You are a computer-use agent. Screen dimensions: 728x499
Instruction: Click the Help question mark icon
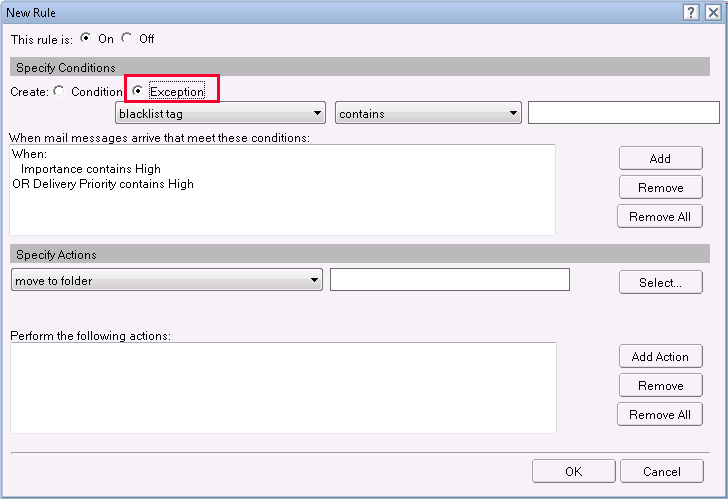(x=691, y=12)
